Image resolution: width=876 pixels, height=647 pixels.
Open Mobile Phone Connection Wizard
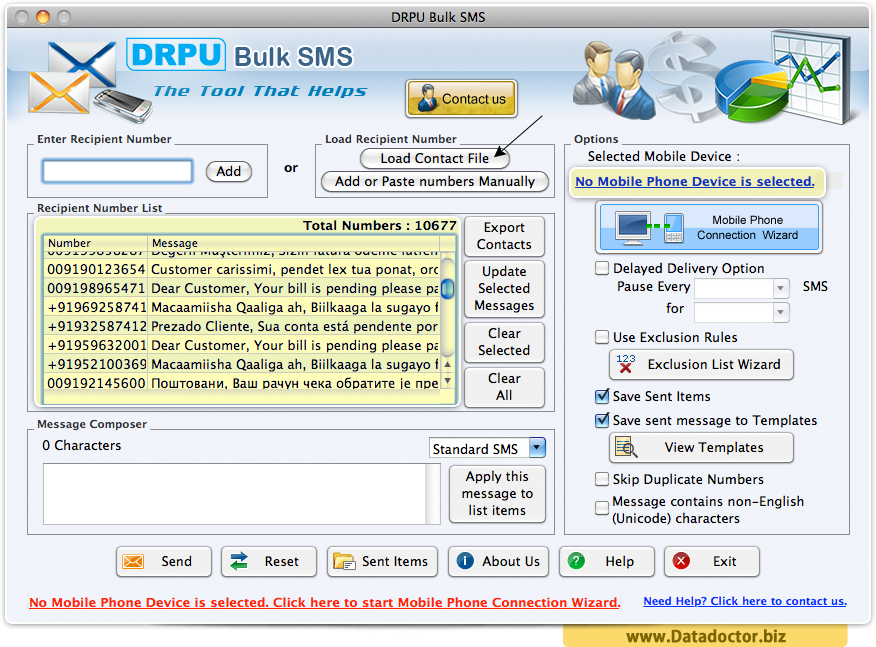pos(709,227)
